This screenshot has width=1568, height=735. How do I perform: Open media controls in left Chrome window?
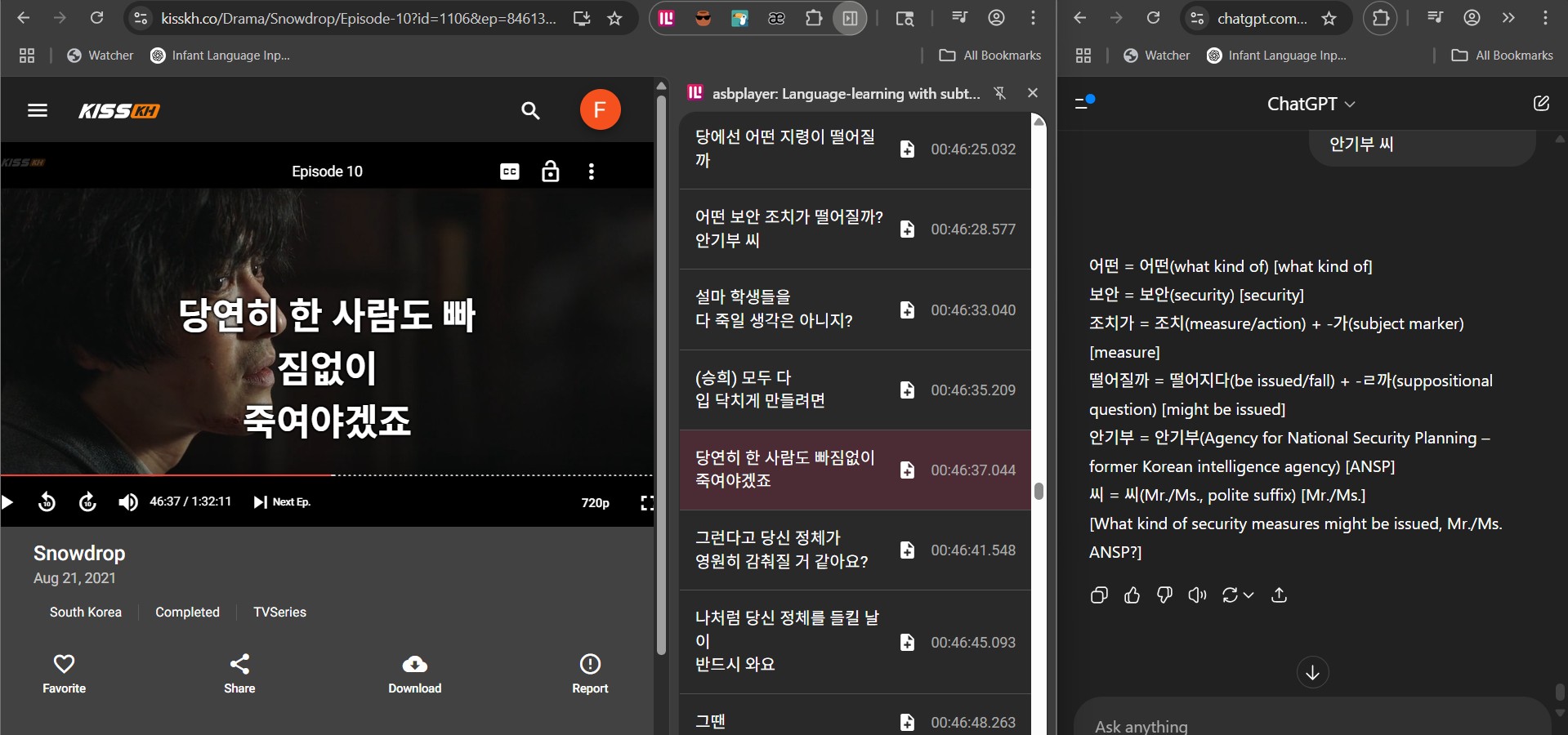pos(959,17)
